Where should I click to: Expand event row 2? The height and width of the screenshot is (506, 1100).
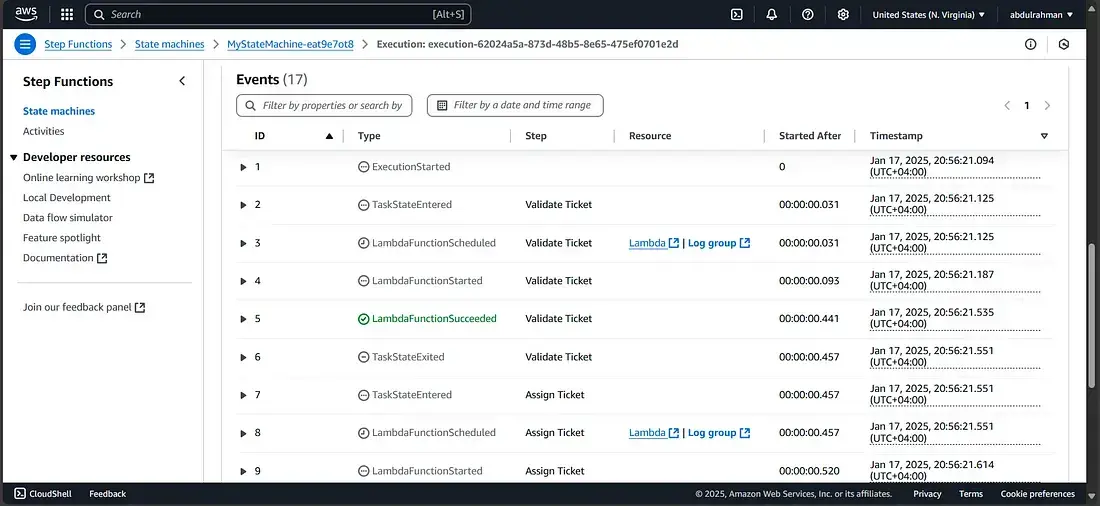click(243, 205)
